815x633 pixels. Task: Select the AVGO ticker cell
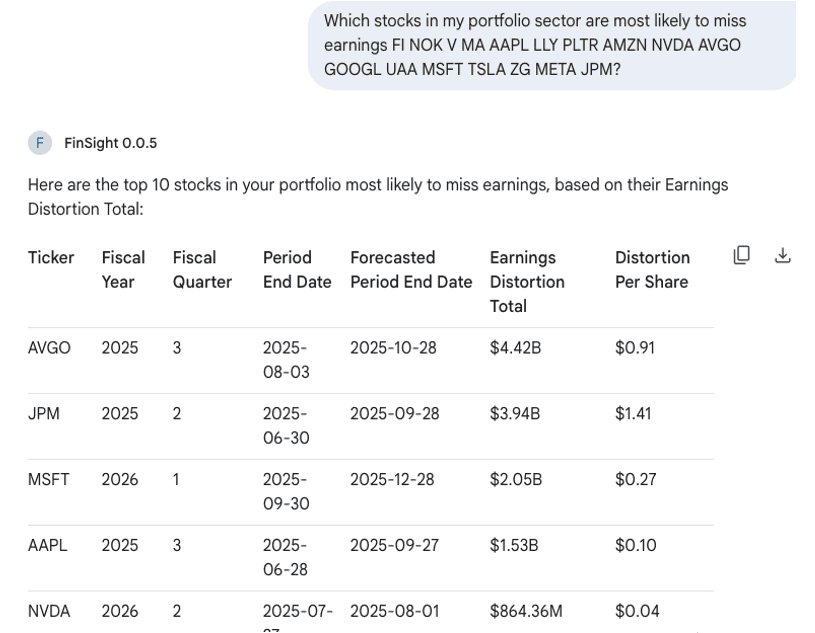click(49, 348)
